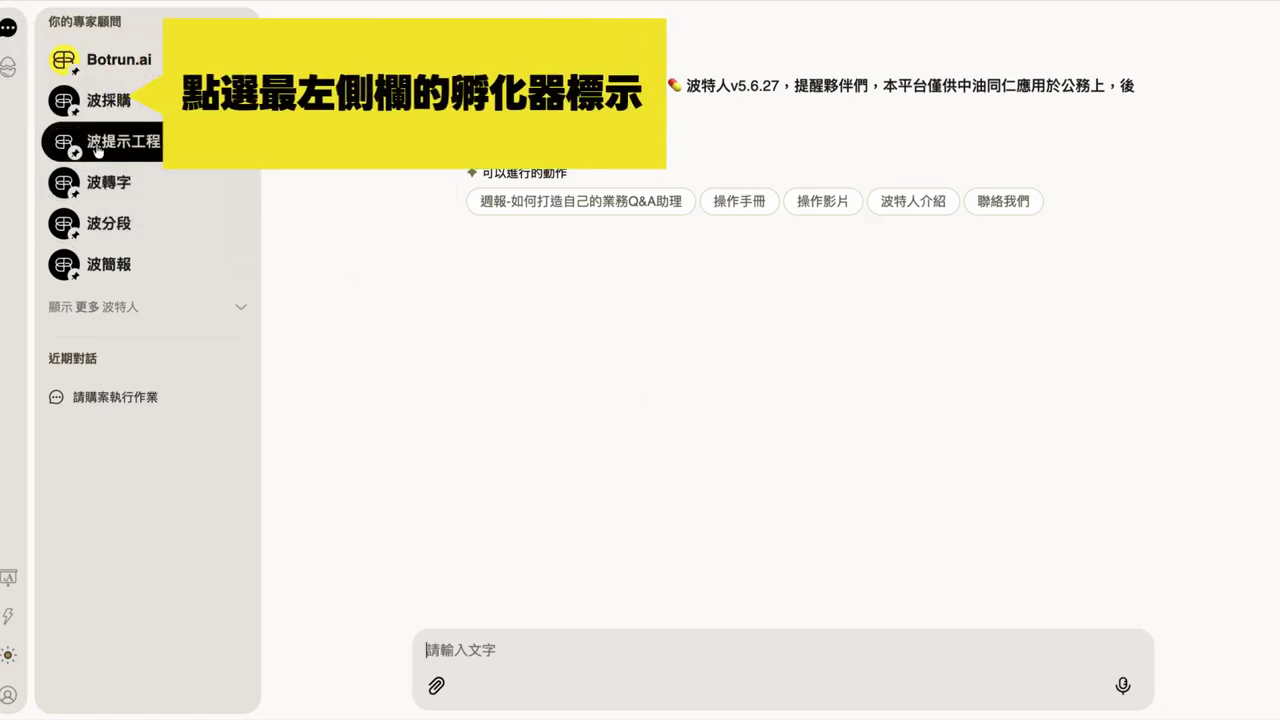Open the chat bubble icon in left rail
1280x720 pixels.
tap(8, 28)
